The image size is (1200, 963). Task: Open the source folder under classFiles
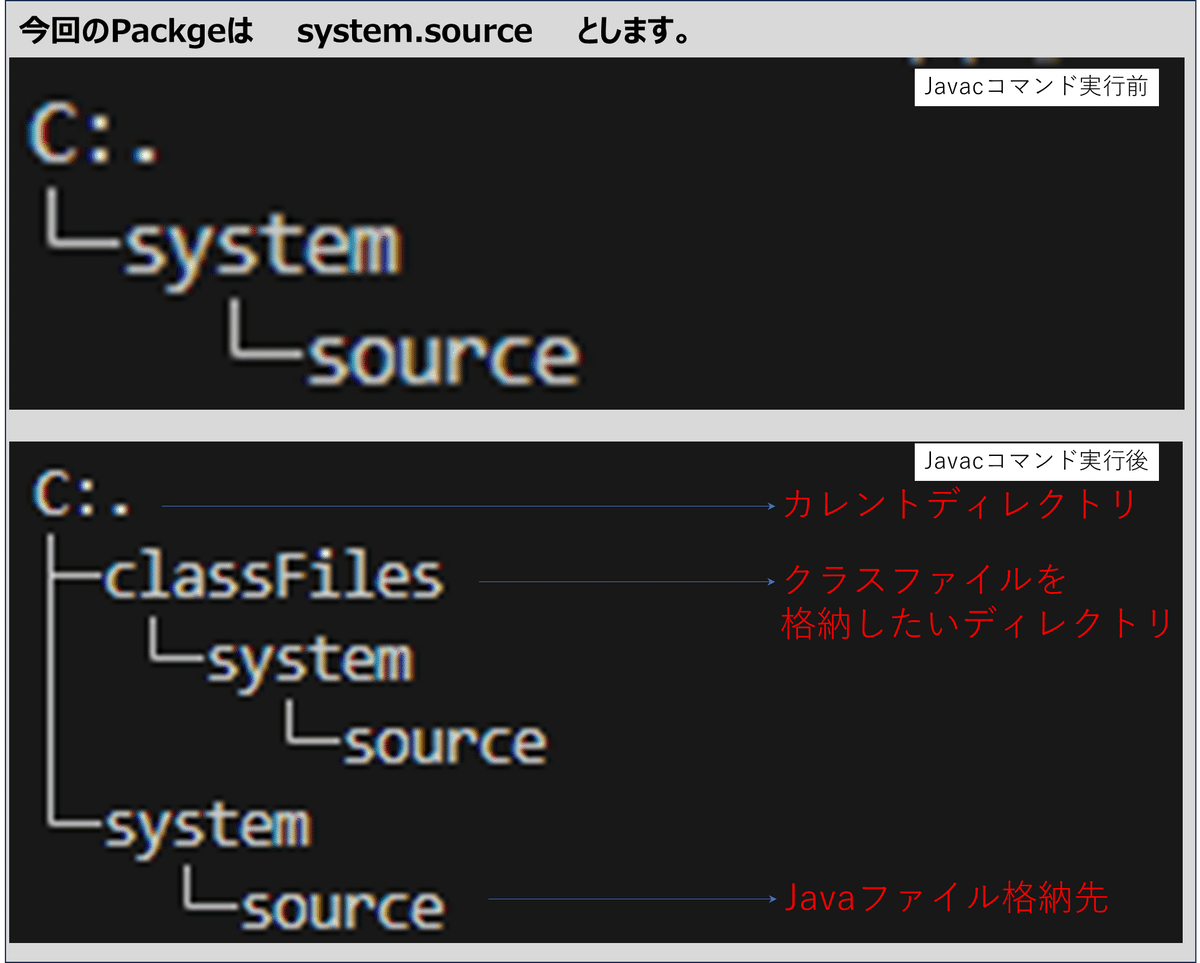445,740
